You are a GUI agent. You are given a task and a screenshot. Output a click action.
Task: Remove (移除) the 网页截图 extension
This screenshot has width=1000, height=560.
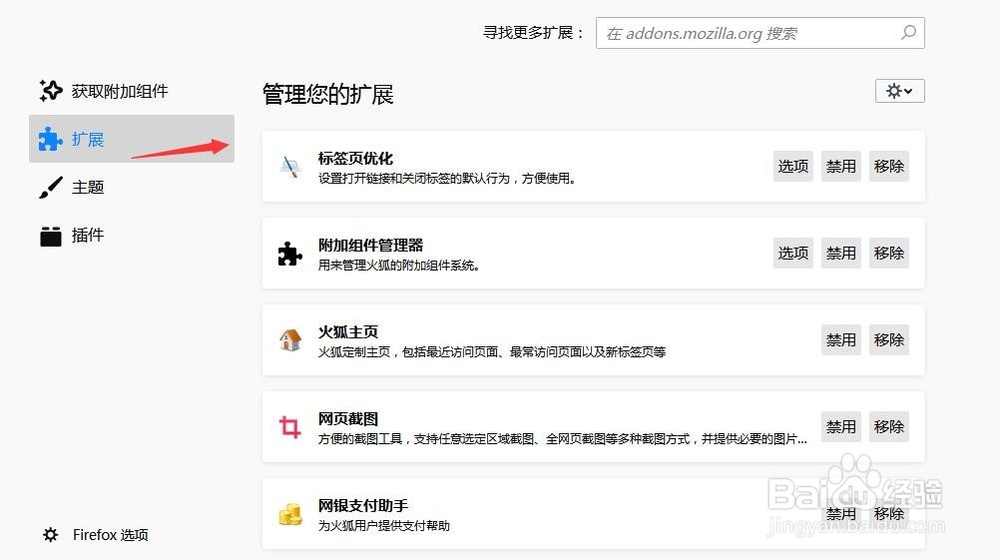click(x=888, y=427)
